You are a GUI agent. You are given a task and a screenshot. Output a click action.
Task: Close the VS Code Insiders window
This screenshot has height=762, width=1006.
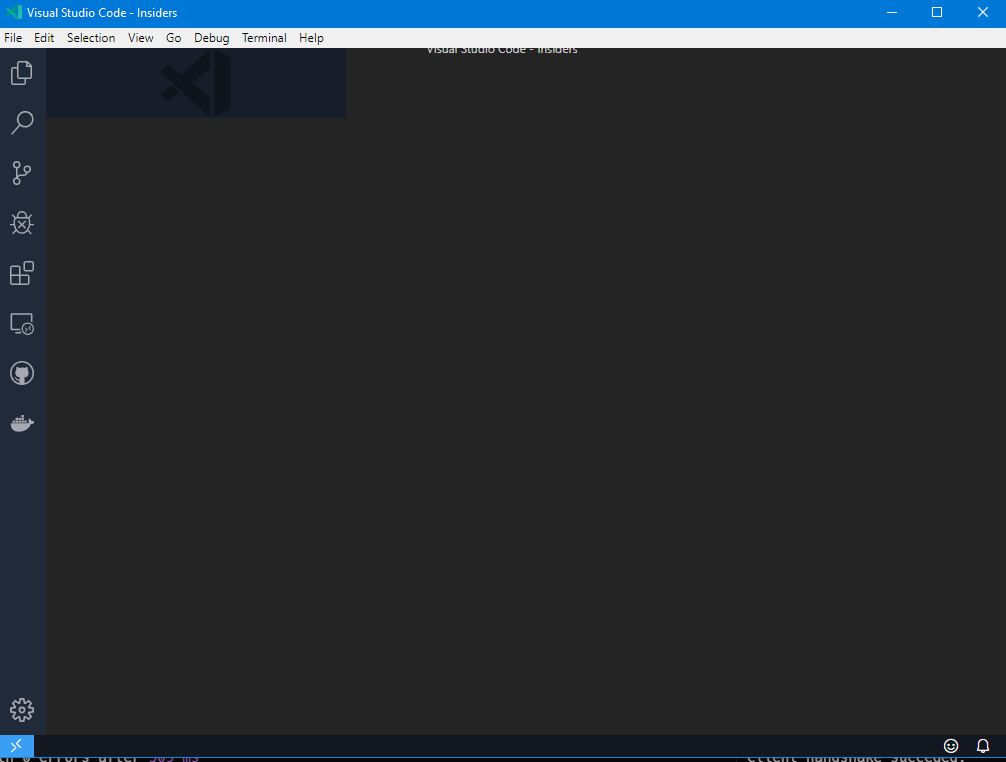[982, 12]
